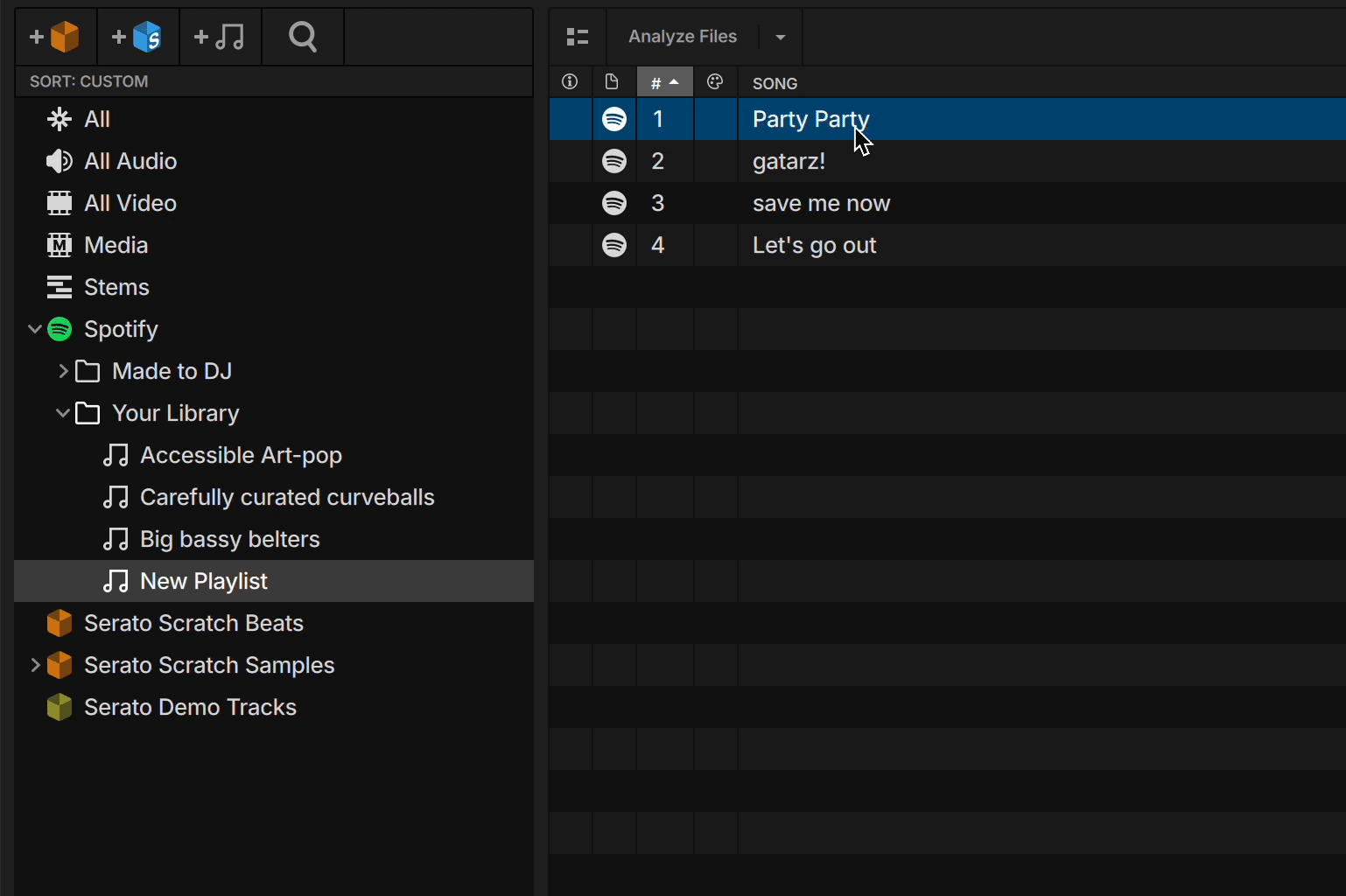Select the song Party Party
This screenshot has width=1346, height=896.
pyautogui.click(x=811, y=119)
